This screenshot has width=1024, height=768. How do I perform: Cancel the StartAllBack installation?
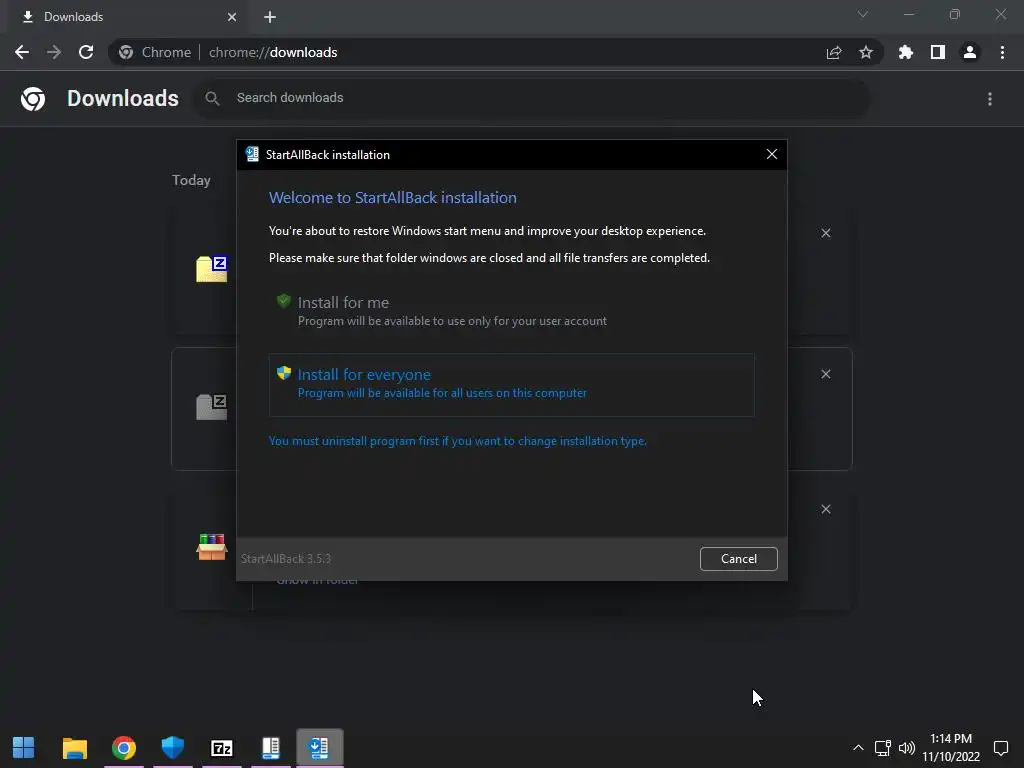739,558
